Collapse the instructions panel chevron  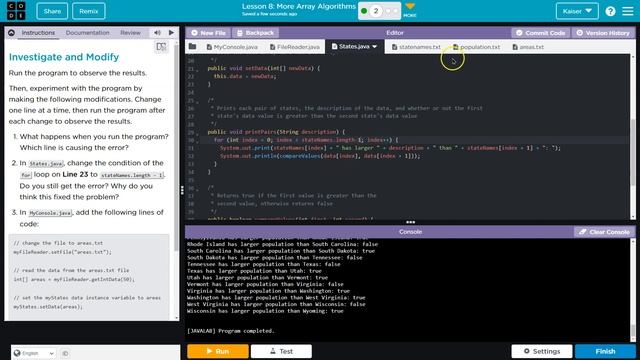11,33
